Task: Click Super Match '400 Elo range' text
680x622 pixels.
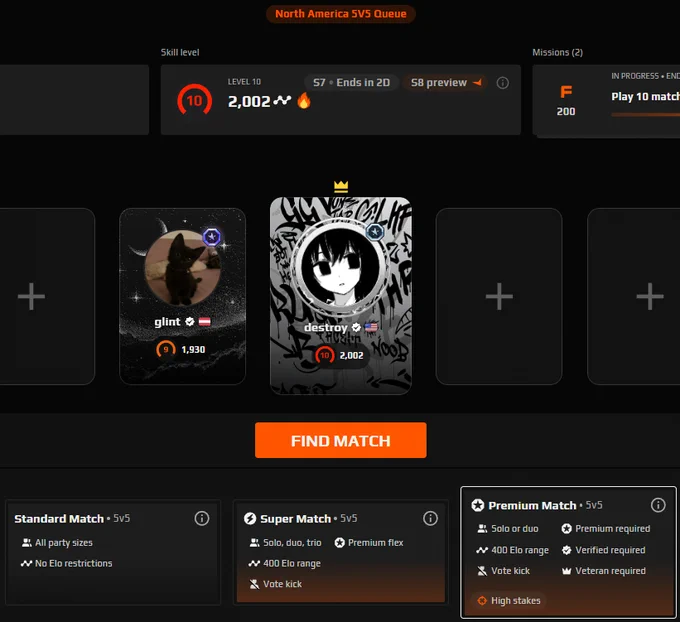Action: [292, 563]
